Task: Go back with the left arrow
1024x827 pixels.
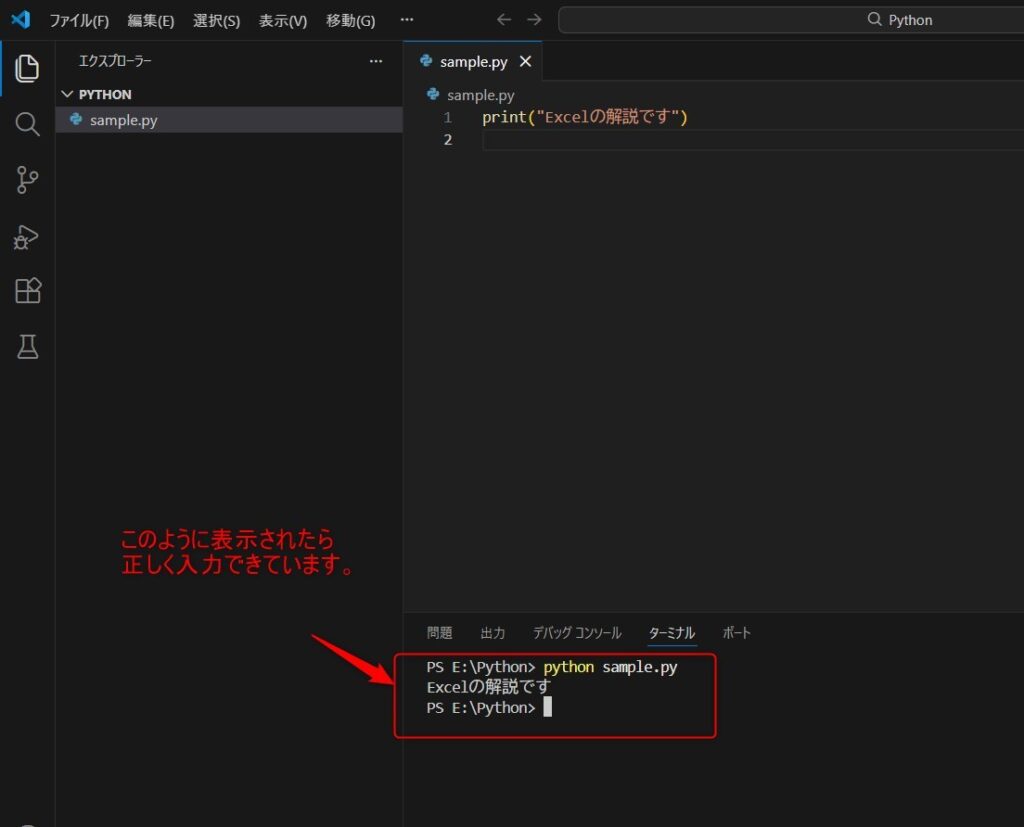Action: tap(504, 20)
